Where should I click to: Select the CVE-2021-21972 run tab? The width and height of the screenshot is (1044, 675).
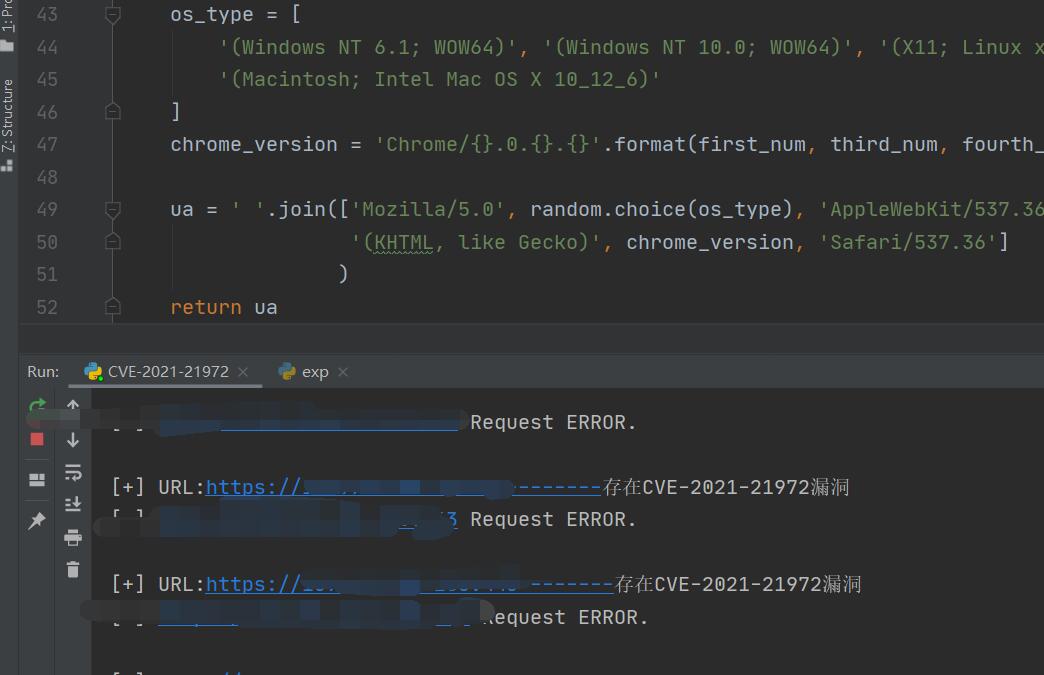point(168,372)
